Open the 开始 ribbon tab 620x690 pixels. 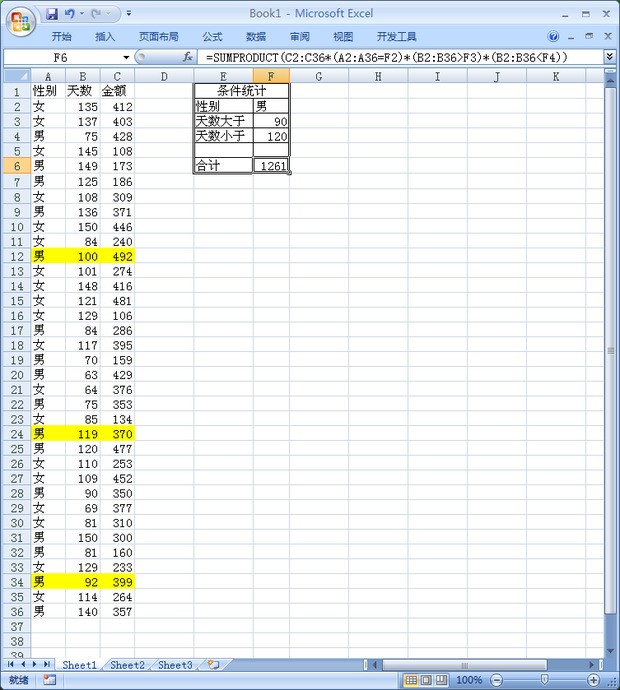[x=61, y=37]
